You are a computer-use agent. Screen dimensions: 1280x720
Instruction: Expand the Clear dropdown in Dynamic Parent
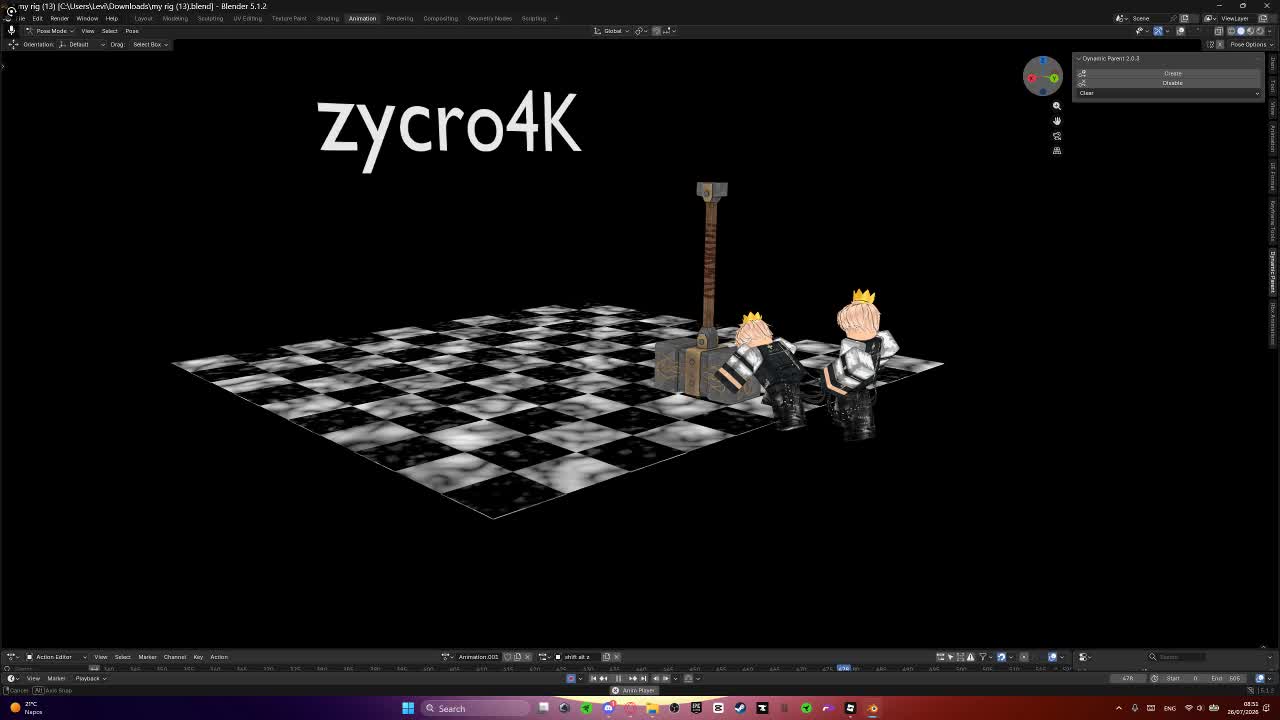(x=1169, y=93)
